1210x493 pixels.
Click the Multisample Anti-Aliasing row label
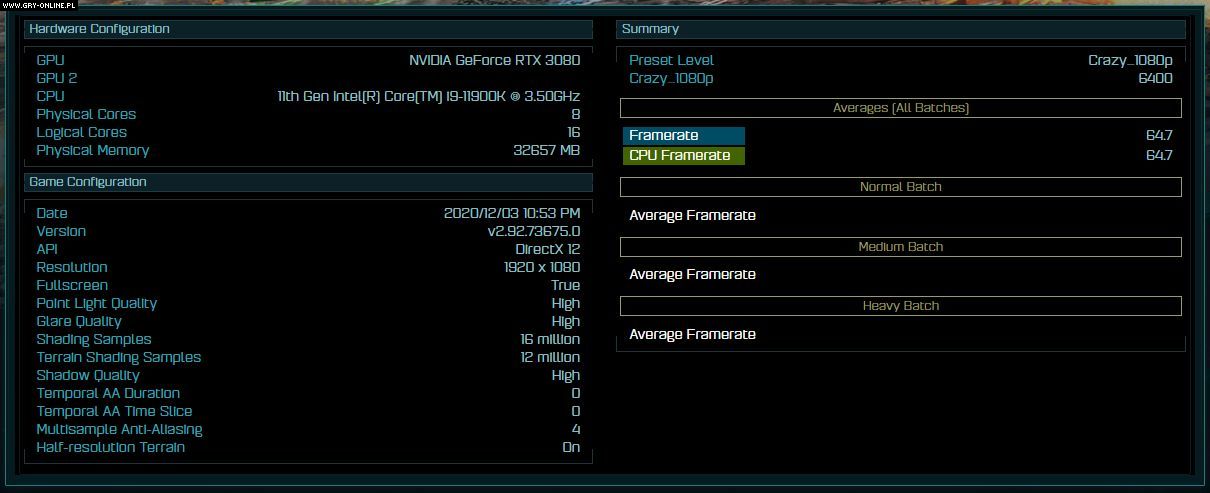click(119, 430)
